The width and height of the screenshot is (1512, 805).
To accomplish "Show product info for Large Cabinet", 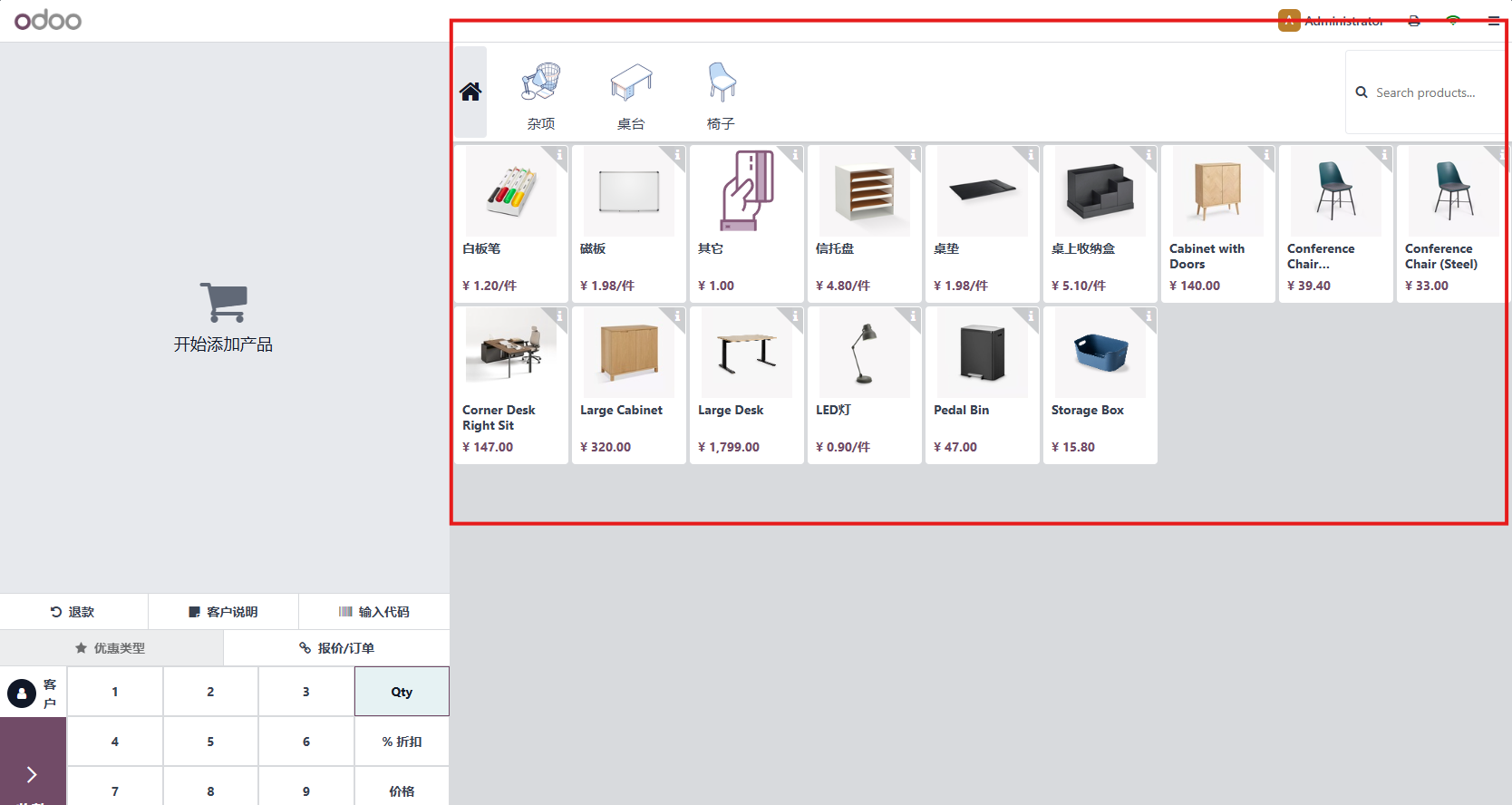I will coord(677,316).
